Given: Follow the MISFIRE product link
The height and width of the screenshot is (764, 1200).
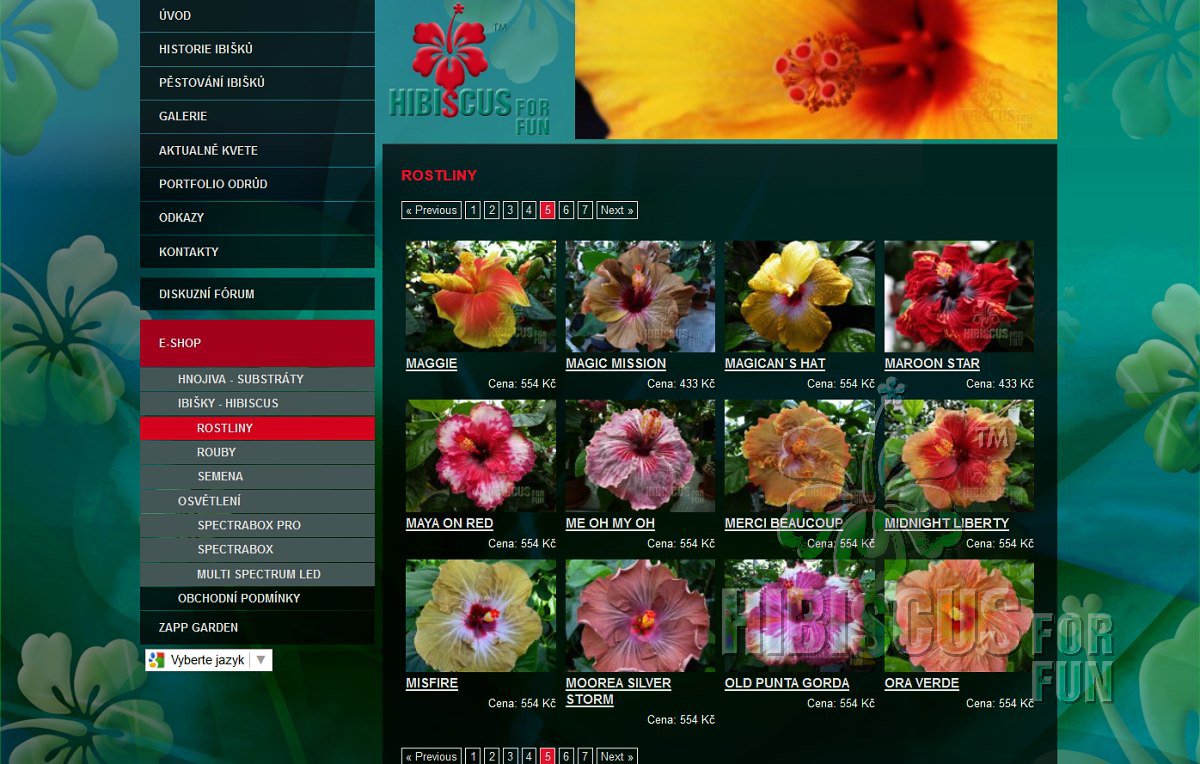Looking at the screenshot, I should pyautogui.click(x=432, y=684).
